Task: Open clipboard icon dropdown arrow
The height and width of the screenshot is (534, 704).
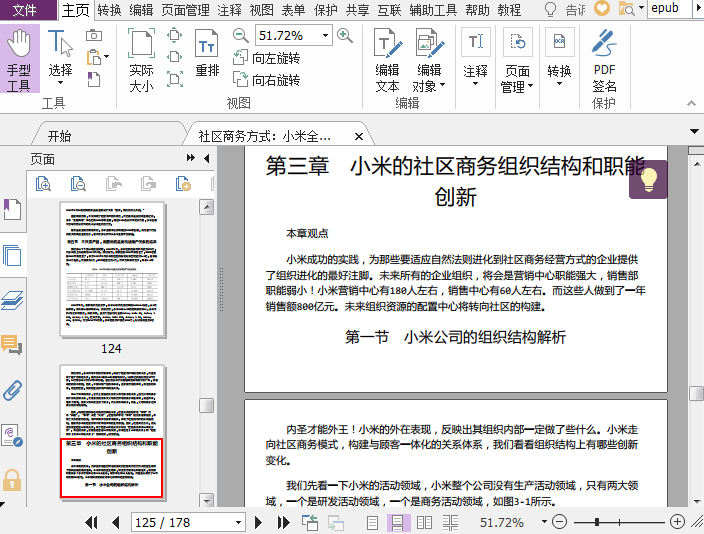Action: pyautogui.click(x=107, y=57)
